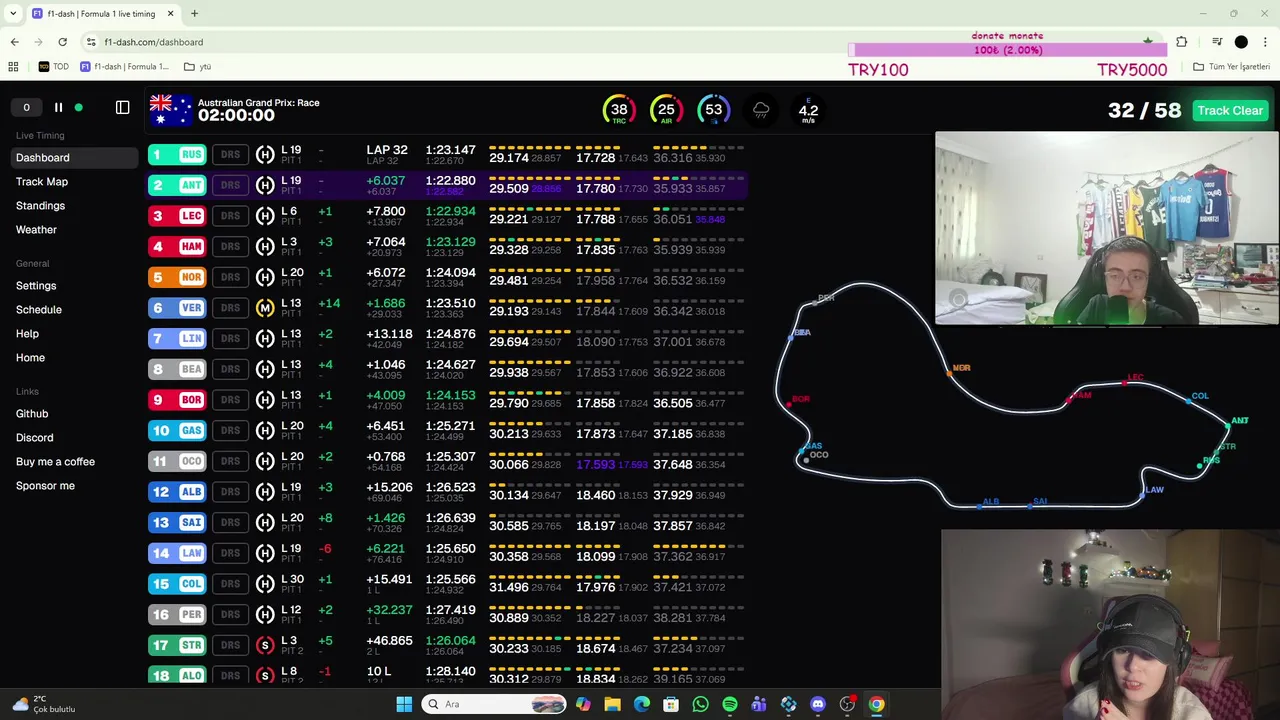Click DRS indicator in the PER row

[231, 614]
